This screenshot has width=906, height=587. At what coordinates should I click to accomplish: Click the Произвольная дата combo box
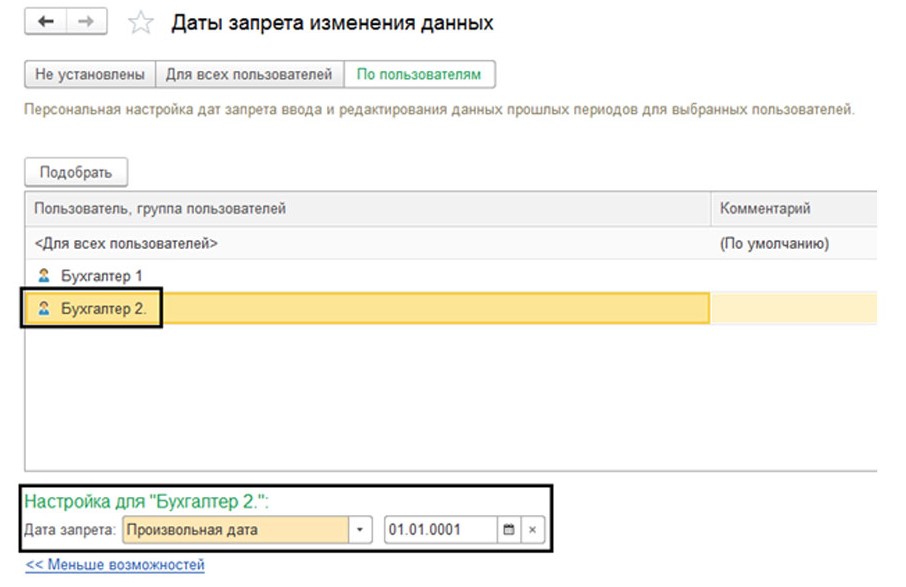[x=235, y=530]
